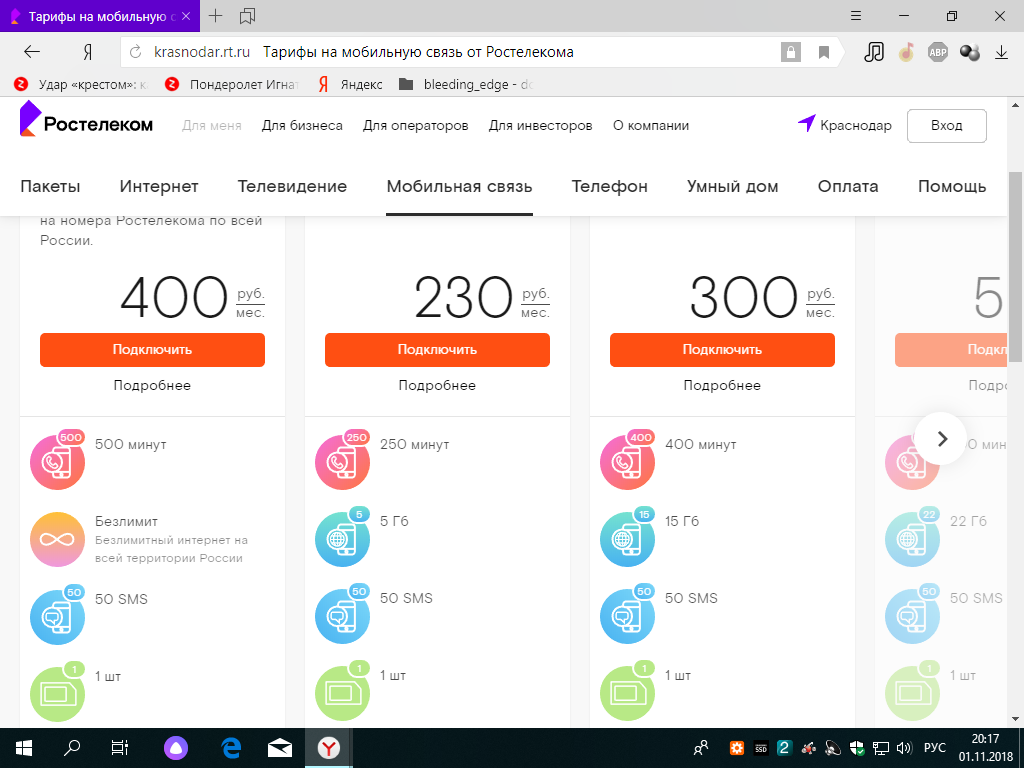This screenshot has width=1024, height=768.
Task: Open the Пакеты menu section
Action: click(50, 186)
